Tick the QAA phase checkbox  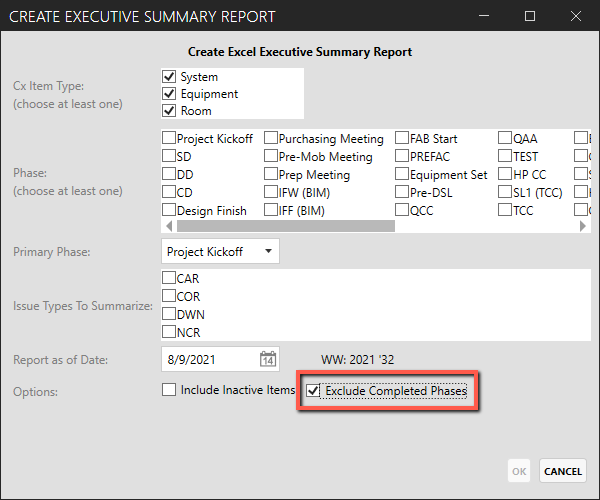pyautogui.click(x=505, y=139)
